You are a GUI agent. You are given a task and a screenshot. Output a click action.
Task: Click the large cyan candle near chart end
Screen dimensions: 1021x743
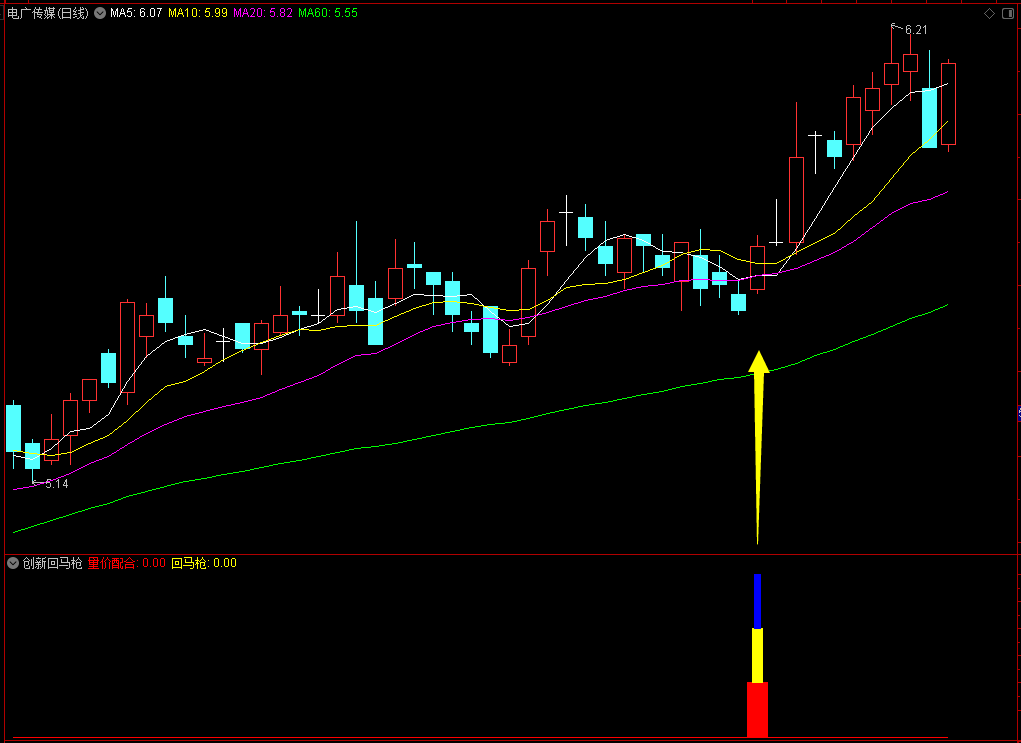point(929,118)
